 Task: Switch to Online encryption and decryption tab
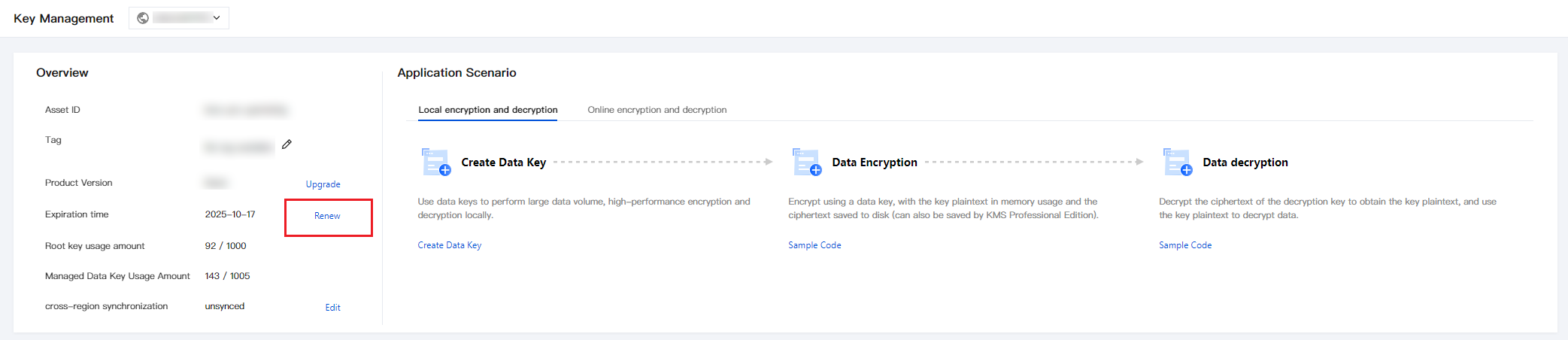(657, 110)
